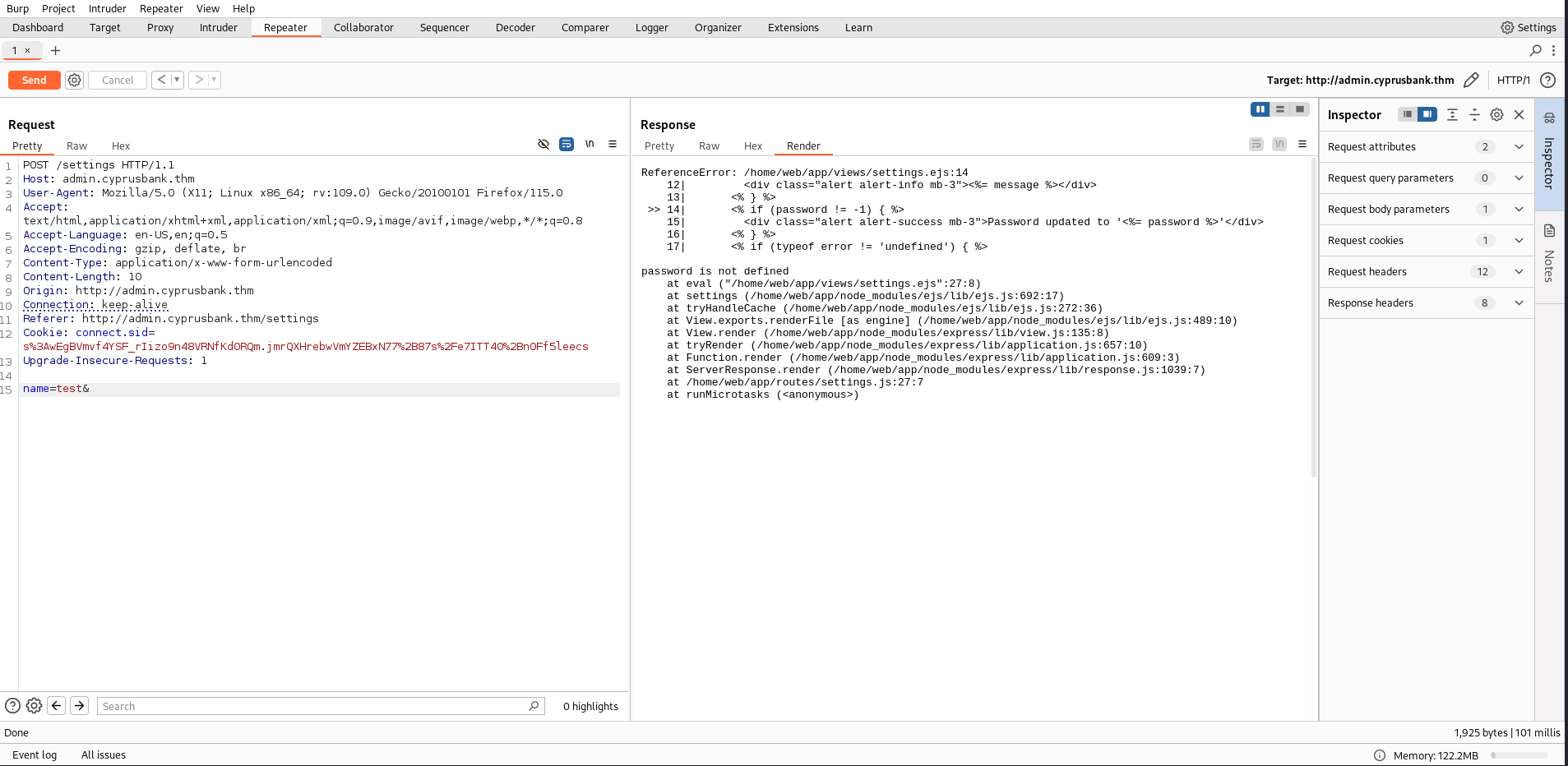Click the Send button
Viewport: 1568px width, 766px height.
(35, 80)
